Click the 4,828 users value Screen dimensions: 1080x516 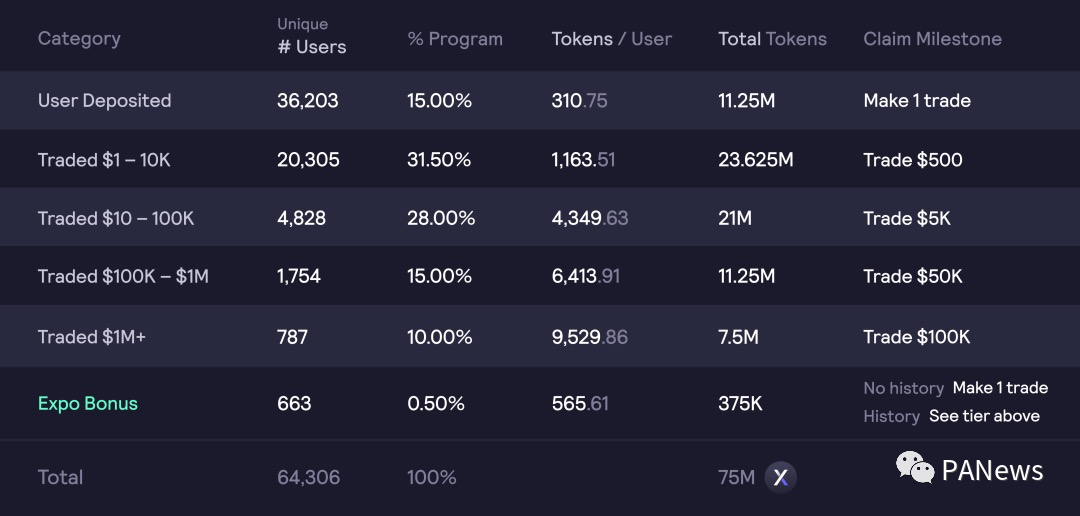(301, 218)
